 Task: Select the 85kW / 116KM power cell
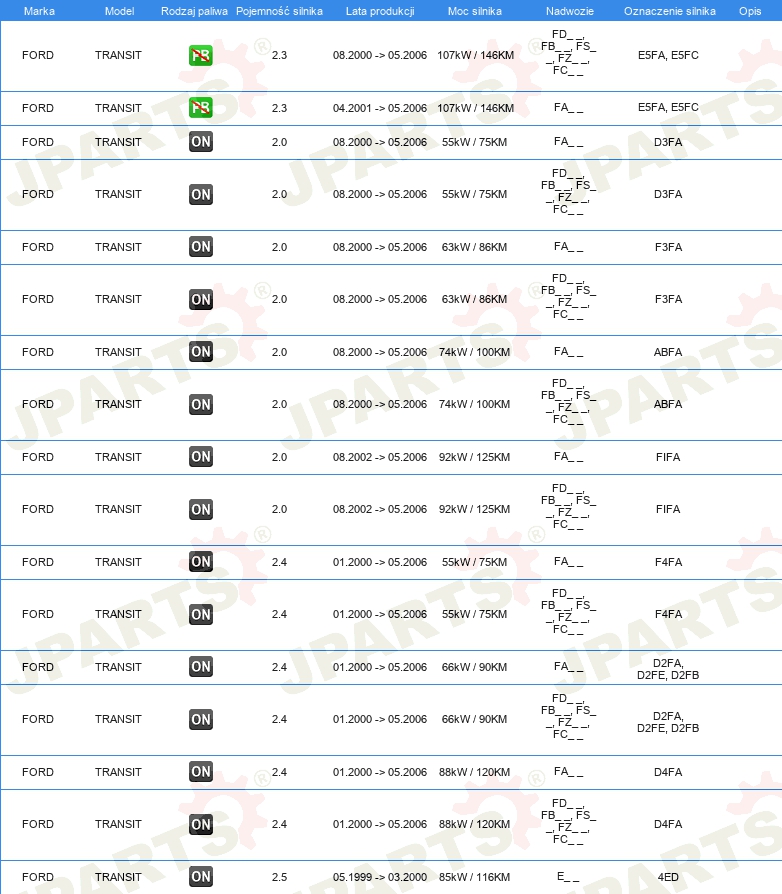[x=475, y=877]
